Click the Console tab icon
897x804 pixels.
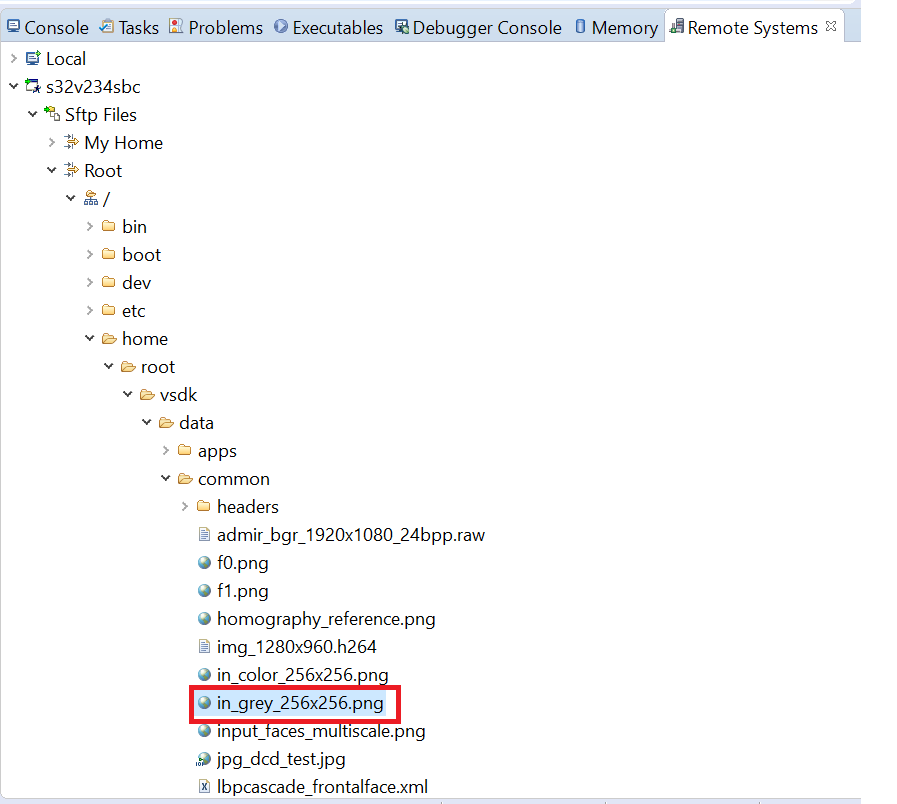coord(13,26)
